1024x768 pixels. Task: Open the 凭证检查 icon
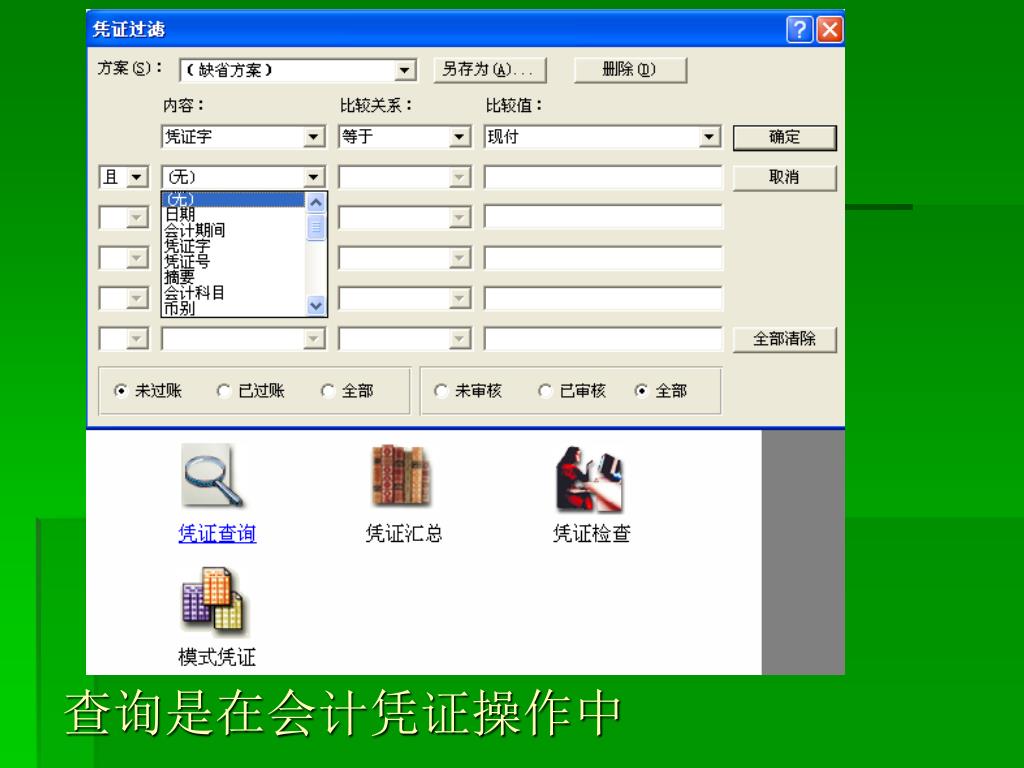590,478
